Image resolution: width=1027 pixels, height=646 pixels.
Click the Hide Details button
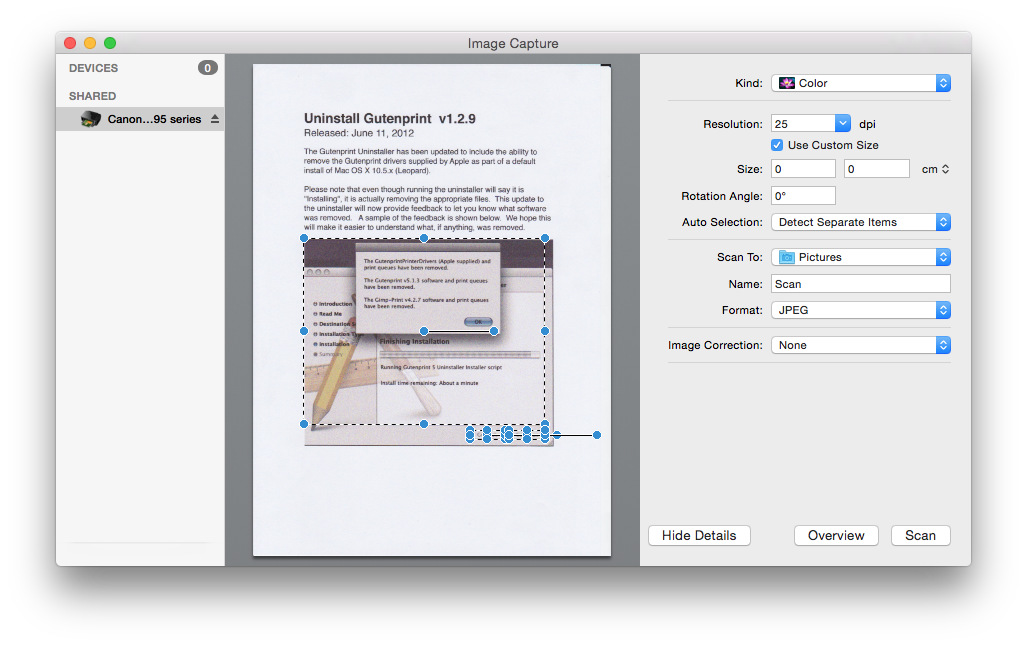point(699,536)
